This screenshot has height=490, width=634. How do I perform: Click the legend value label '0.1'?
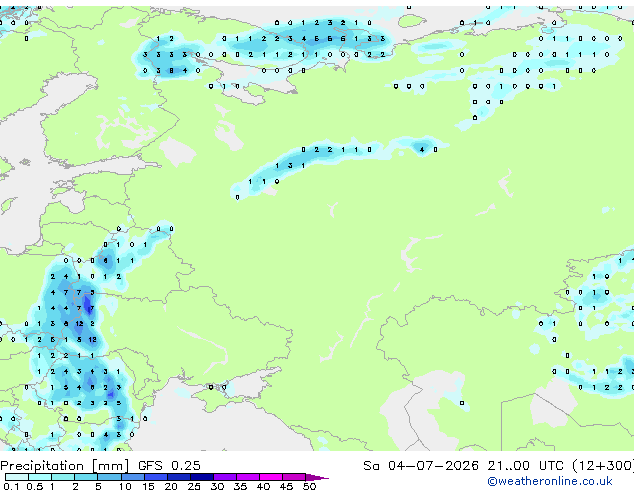[11, 486]
